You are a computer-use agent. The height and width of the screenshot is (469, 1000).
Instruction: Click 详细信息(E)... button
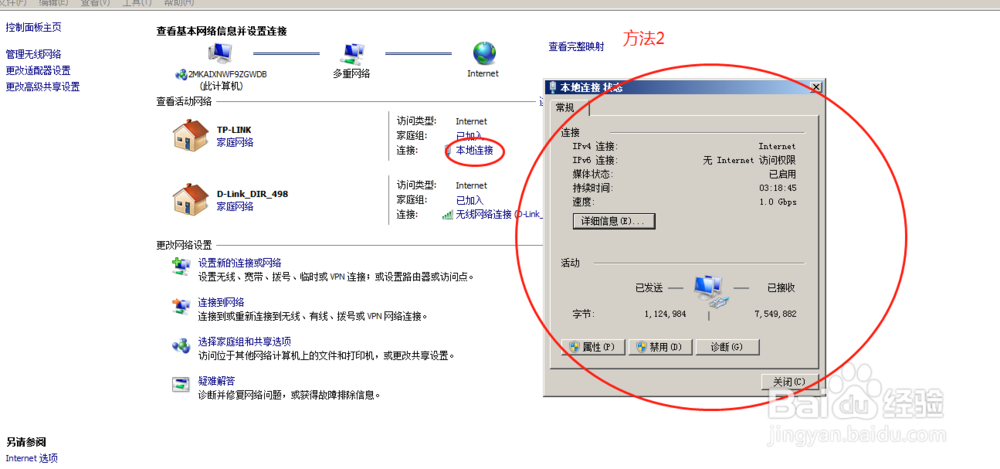[x=614, y=221]
